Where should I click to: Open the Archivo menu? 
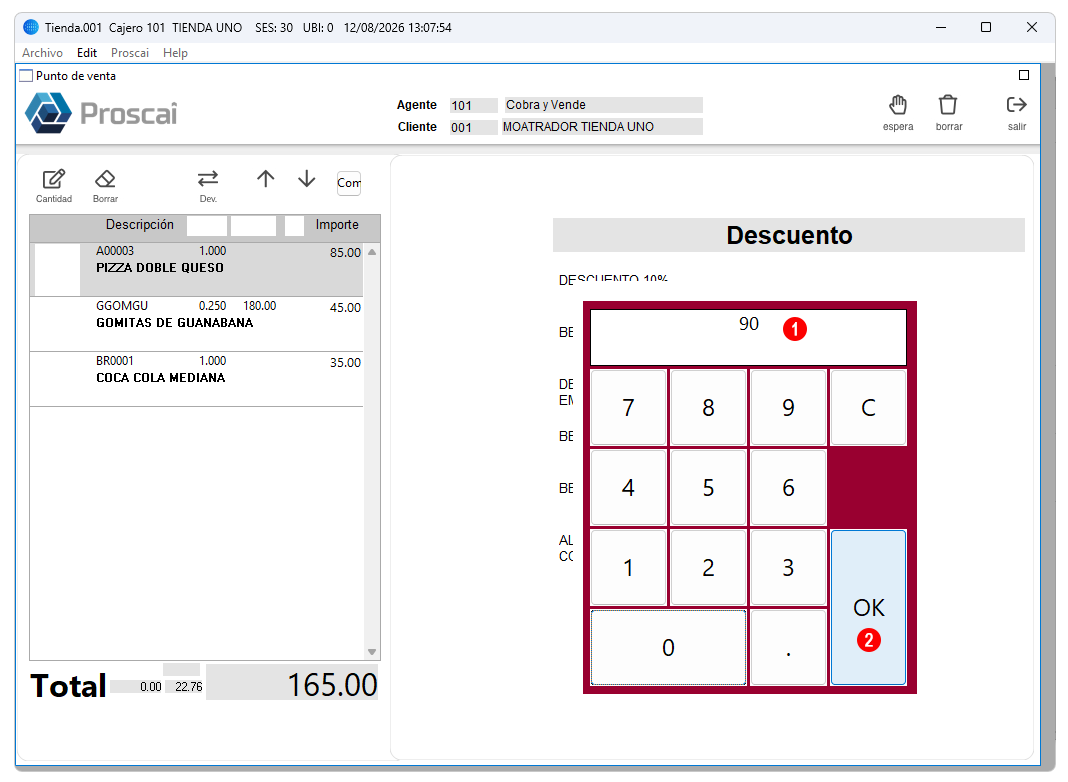(x=42, y=52)
